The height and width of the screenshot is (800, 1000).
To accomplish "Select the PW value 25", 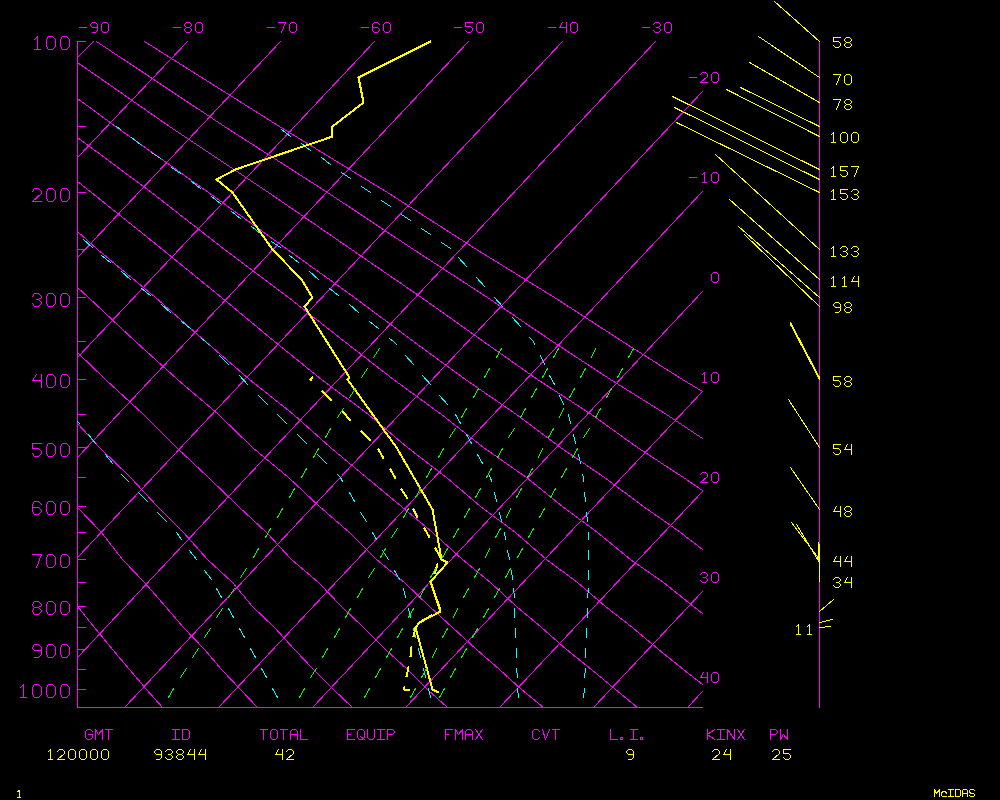I will [x=781, y=755].
